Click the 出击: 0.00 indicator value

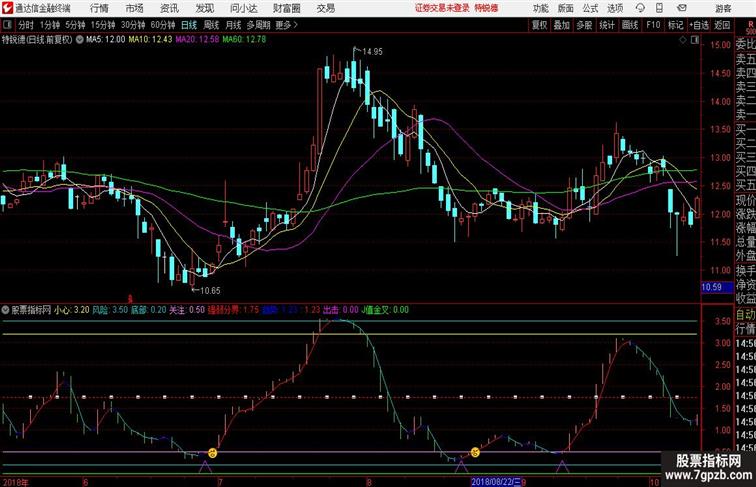[341, 310]
